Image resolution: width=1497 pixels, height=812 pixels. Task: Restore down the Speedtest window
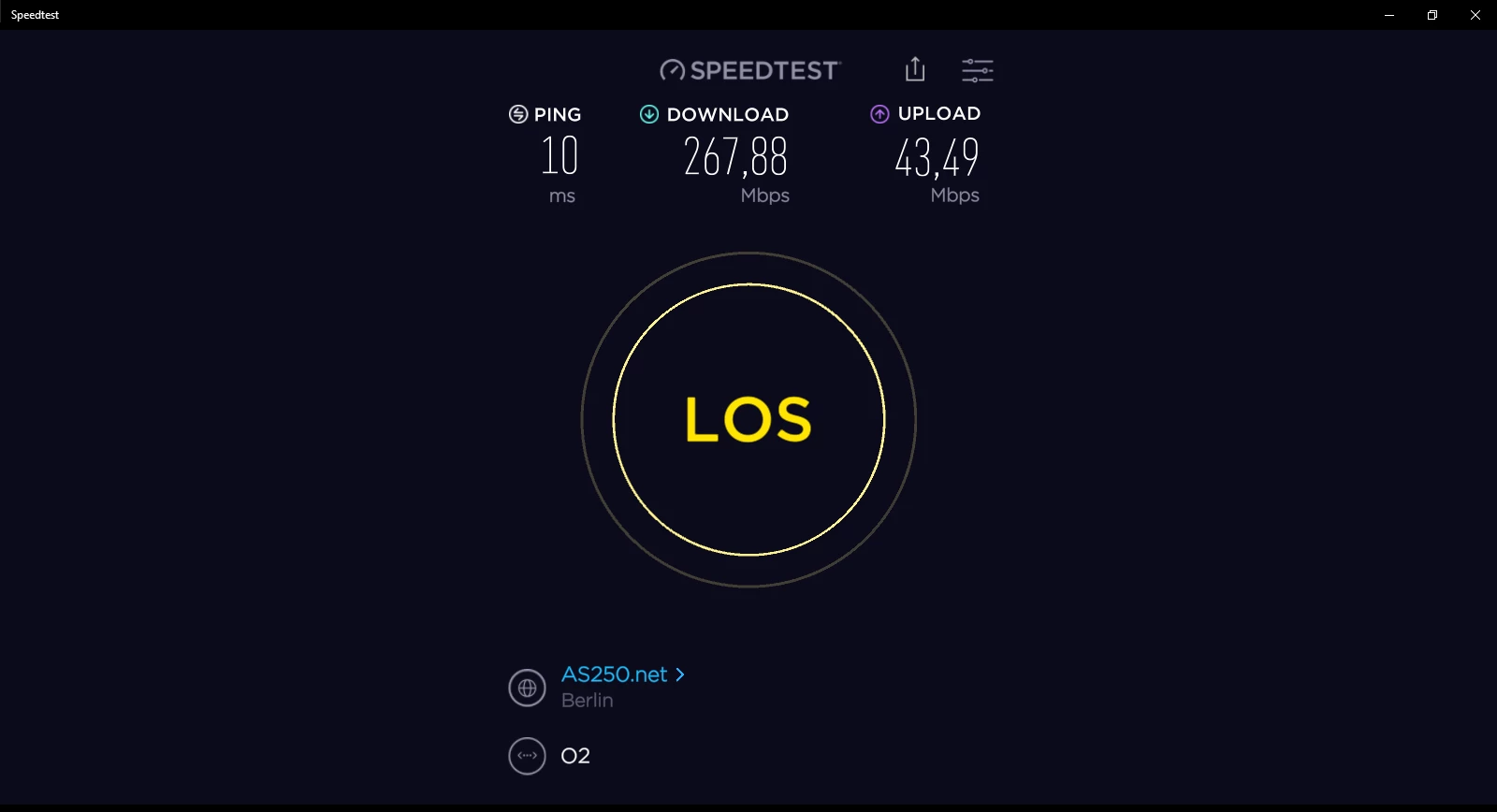tap(1432, 15)
